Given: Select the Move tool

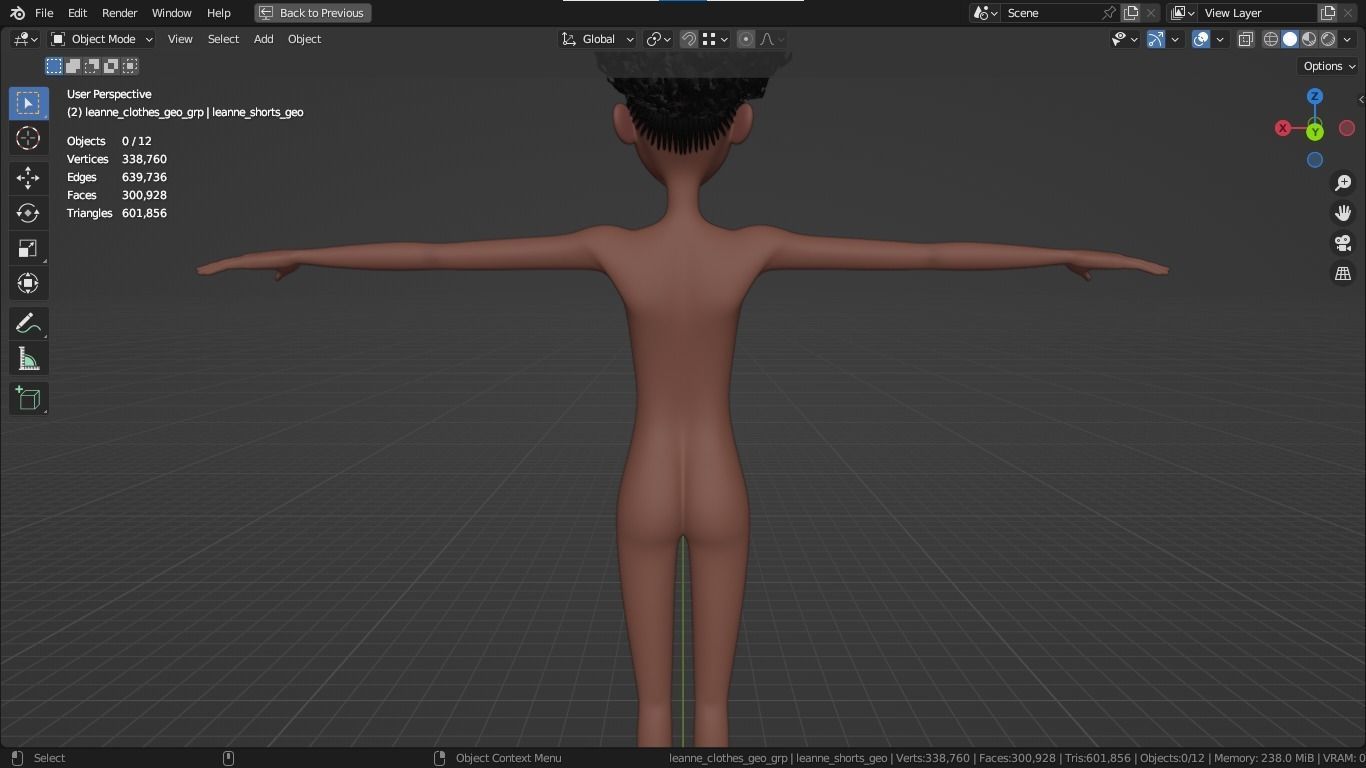Looking at the screenshot, I should click(x=28, y=178).
